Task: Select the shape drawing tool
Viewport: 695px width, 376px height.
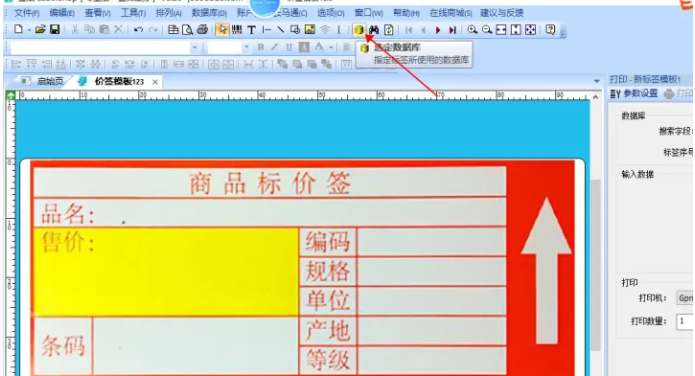Action: pyautogui.click(x=295, y=30)
